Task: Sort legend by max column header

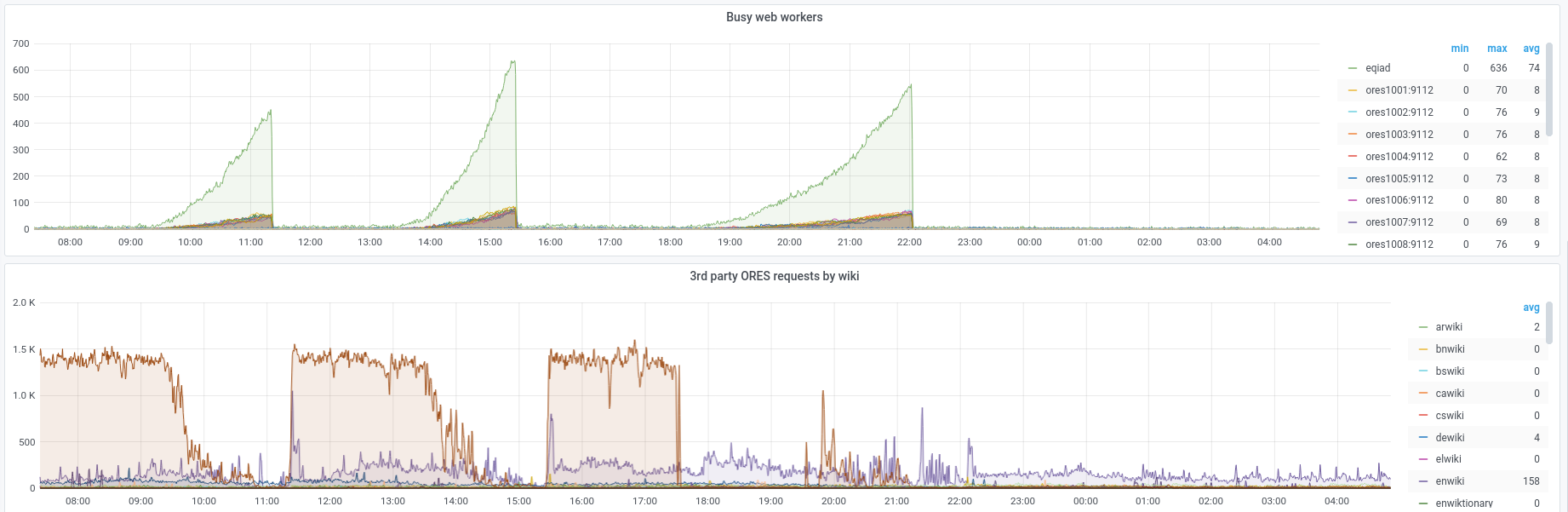Action: click(1496, 49)
